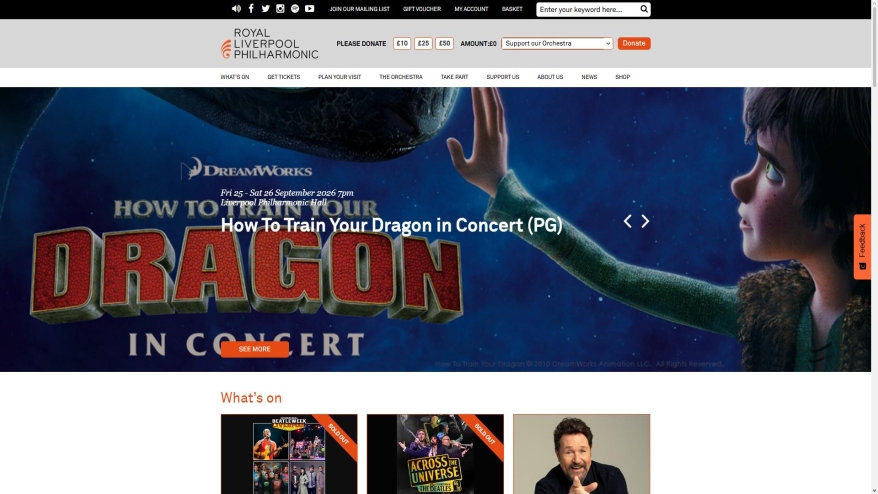
Task: Open the Instagram icon
Action: point(280,8)
